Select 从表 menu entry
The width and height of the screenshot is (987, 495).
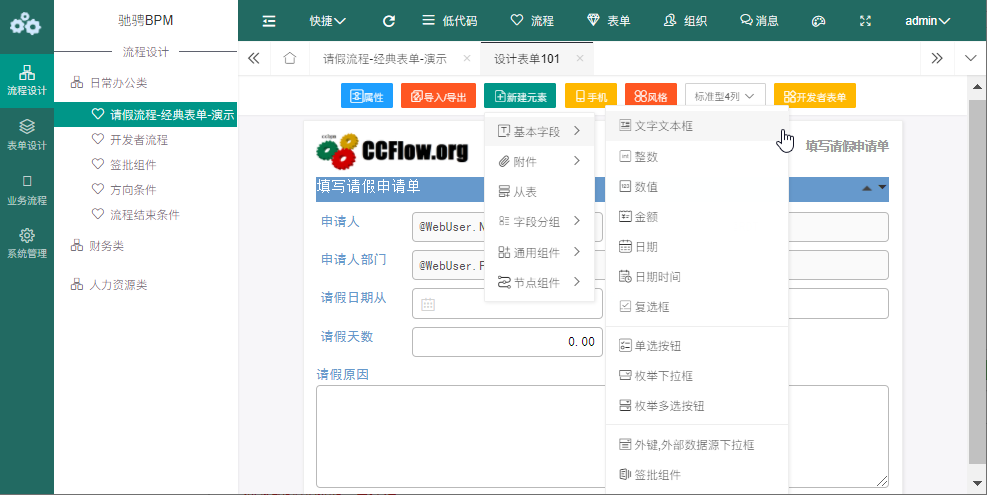(539, 192)
